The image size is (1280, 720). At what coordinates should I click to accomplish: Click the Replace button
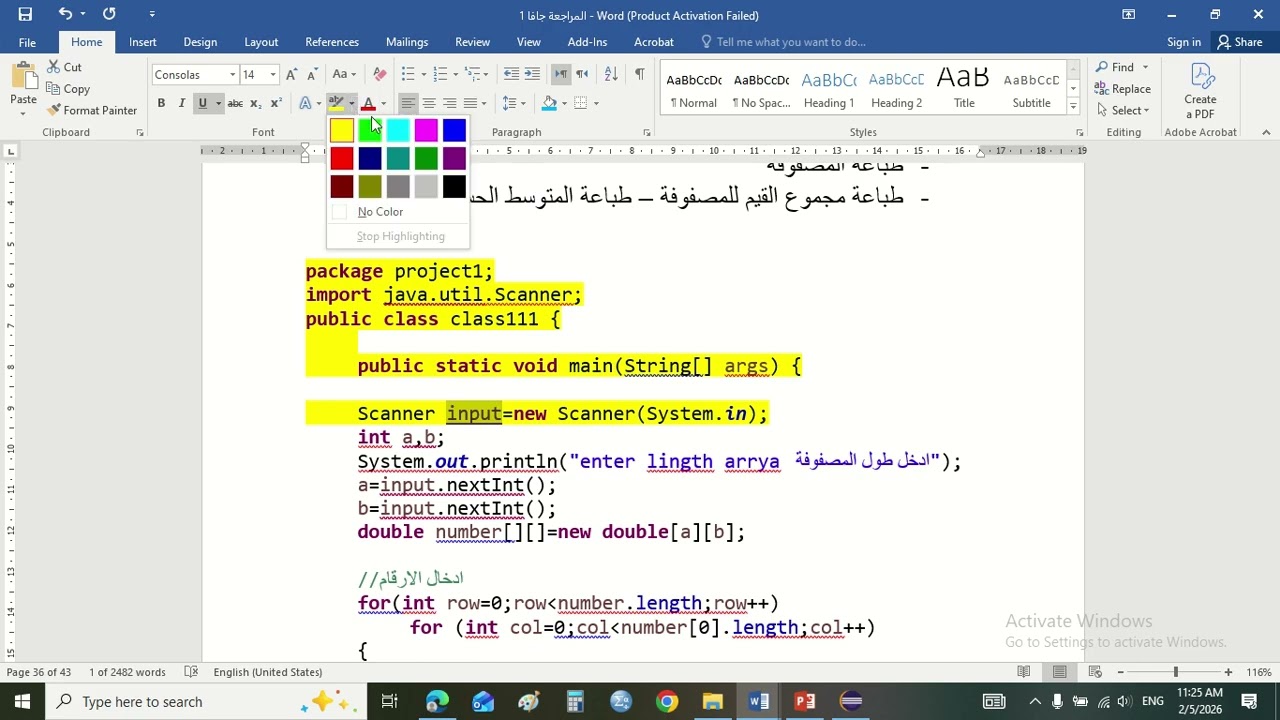click(1124, 89)
